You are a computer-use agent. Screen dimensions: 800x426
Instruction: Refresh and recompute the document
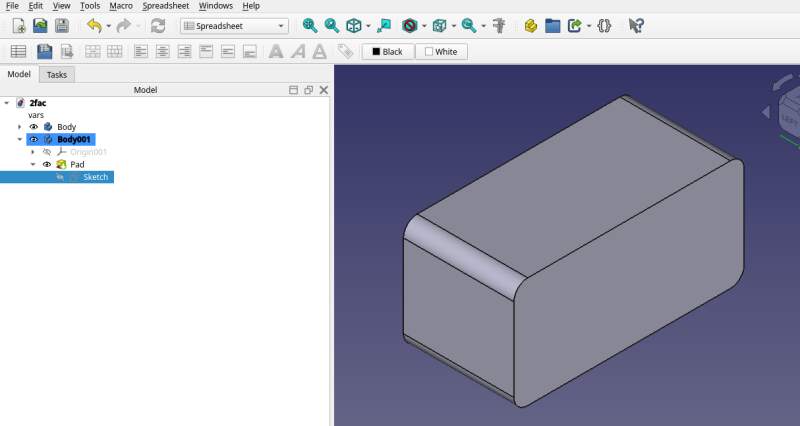(158, 26)
